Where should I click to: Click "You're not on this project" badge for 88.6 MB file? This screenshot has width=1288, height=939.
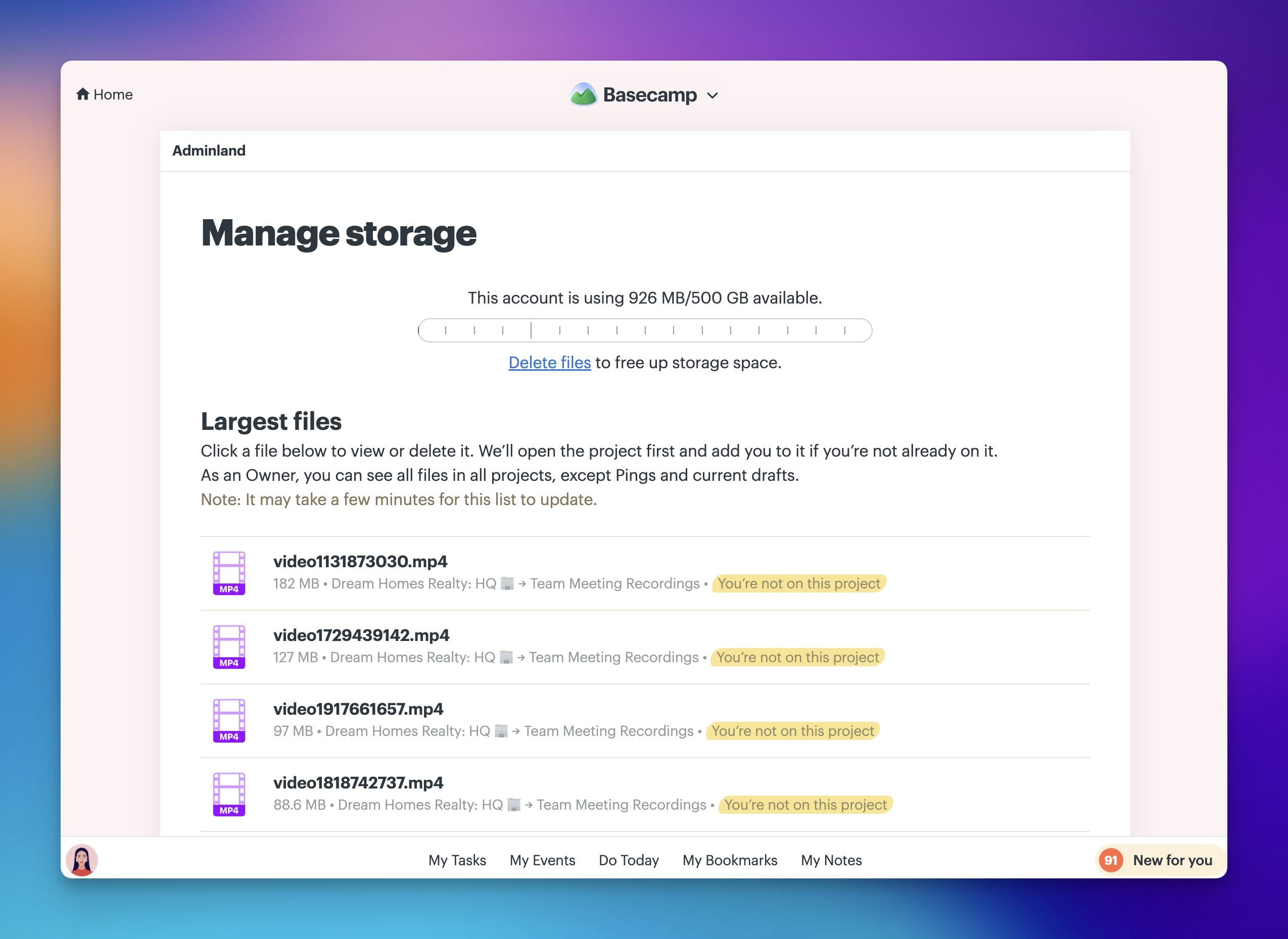coord(806,806)
